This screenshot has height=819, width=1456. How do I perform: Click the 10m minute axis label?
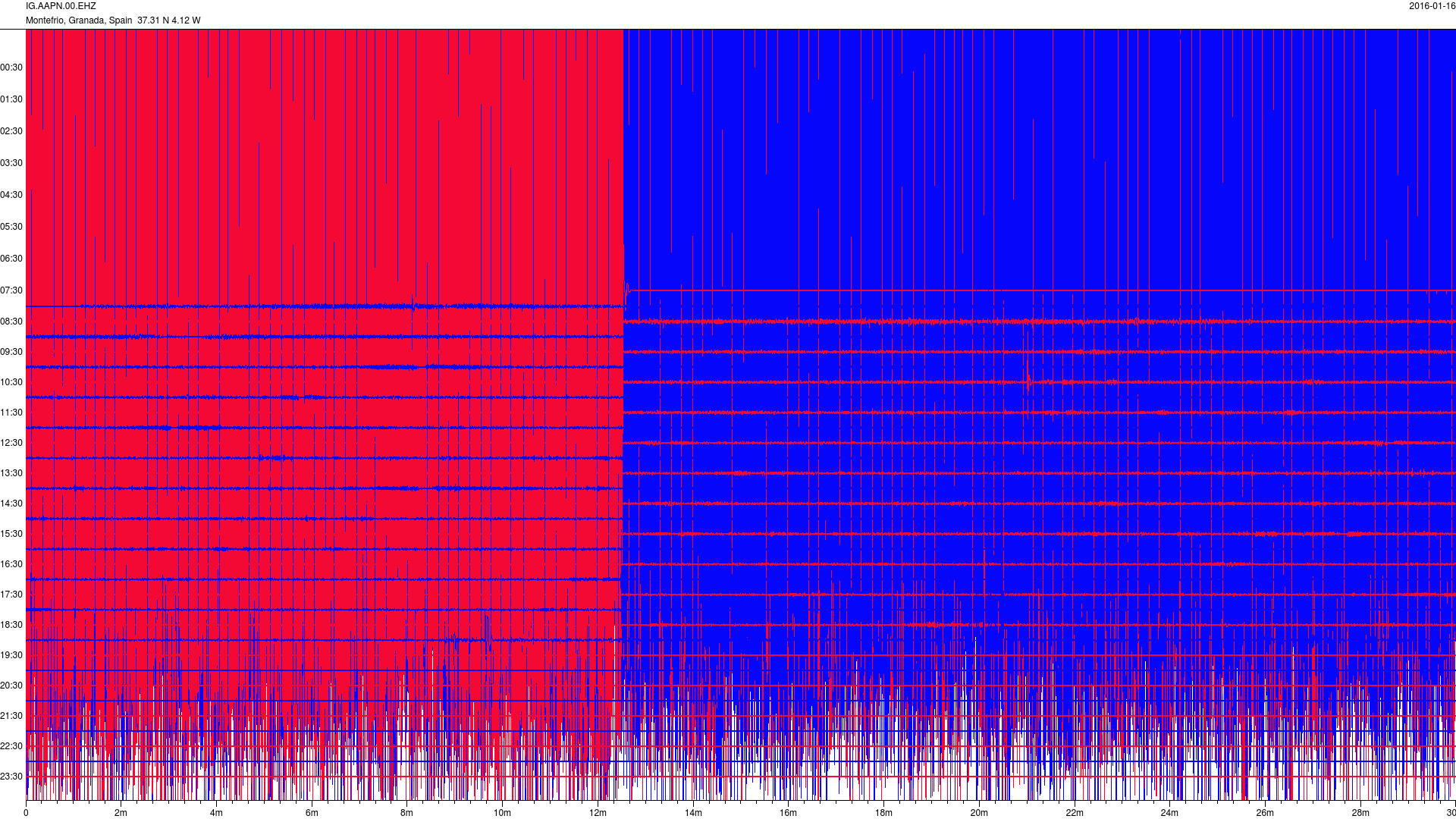pyautogui.click(x=502, y=813)
